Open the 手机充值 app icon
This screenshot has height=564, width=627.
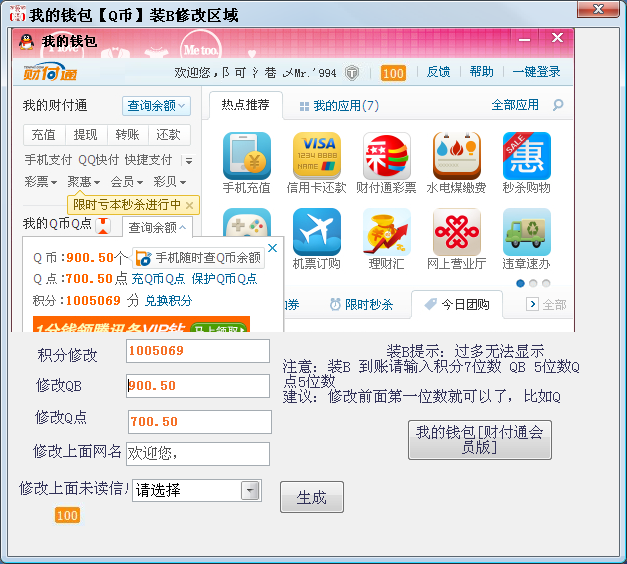[x=247, y=156]
